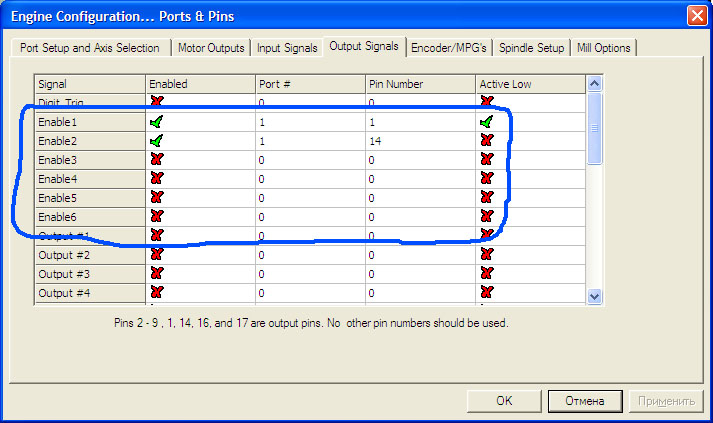Click the signal table scrollbar thumb
Viewport: 713px width, 423px height.
pos(594,128)
